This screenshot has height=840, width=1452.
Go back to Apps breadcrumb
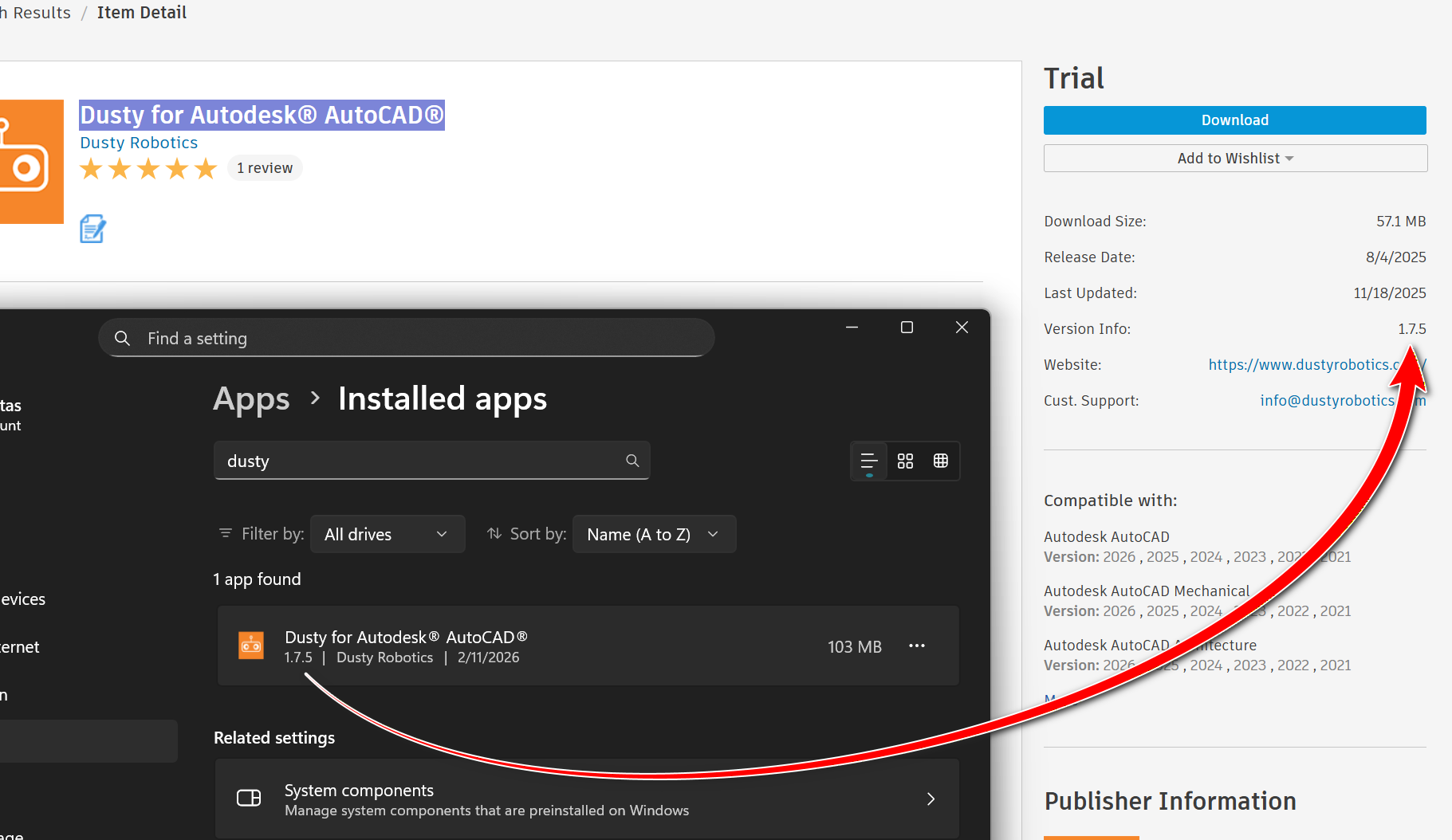(x=251, y=398)
